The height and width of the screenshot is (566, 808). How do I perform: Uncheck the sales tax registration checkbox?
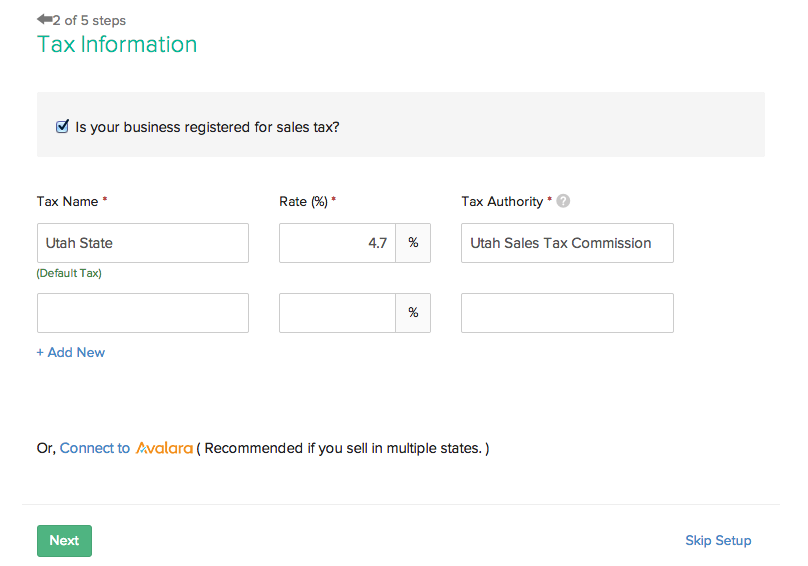63,127
